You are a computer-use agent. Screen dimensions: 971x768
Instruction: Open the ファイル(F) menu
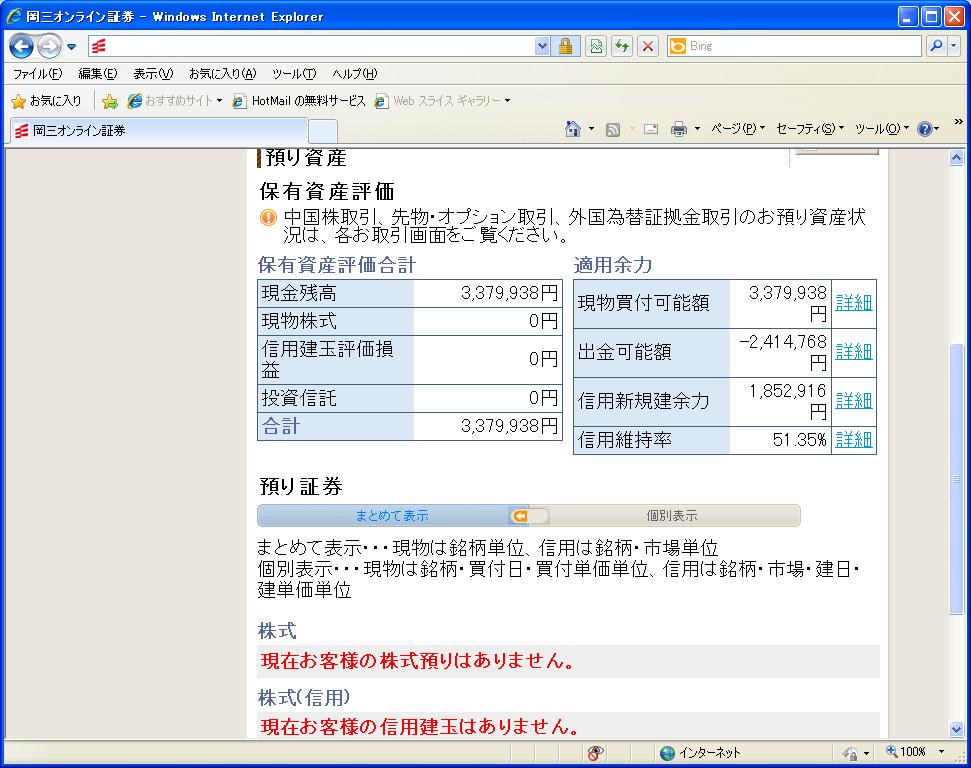pyautogui.click(x=37, y=74)
